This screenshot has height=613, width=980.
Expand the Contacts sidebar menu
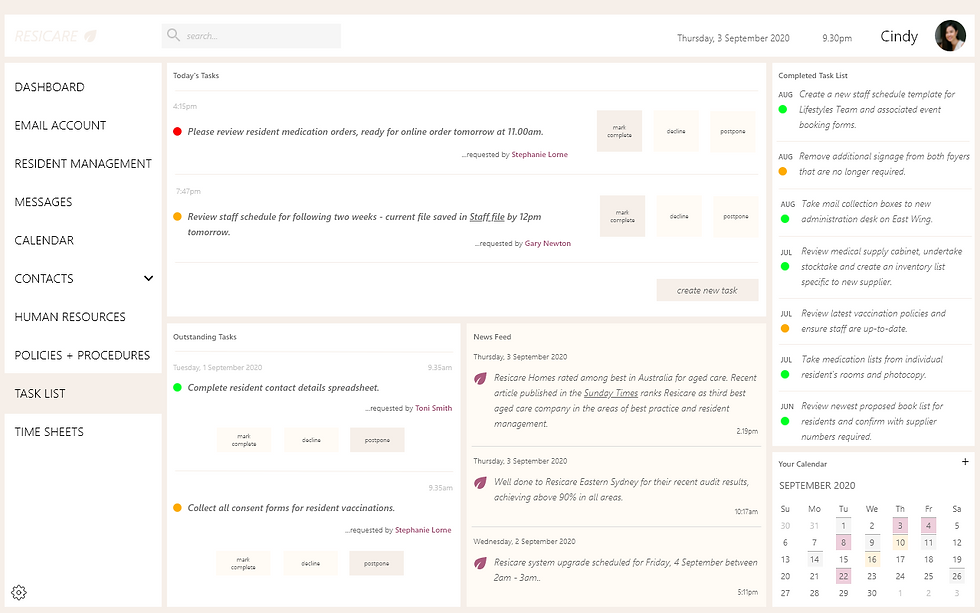pyautogui.click(x=148, y=278)
